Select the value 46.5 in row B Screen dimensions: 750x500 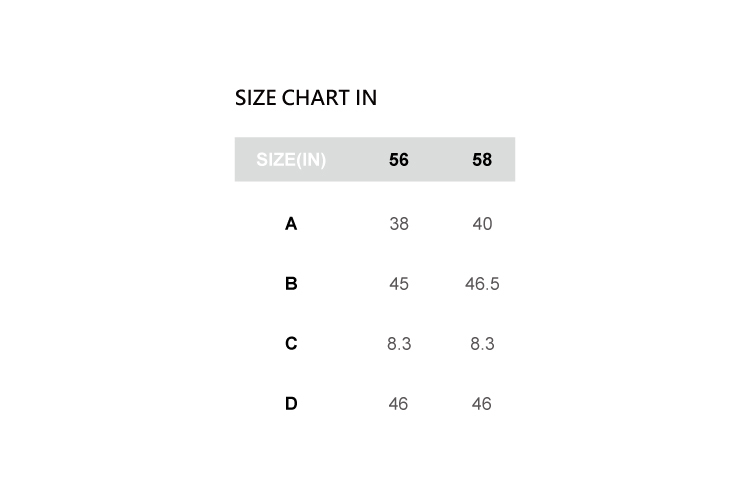pos(482,284)
